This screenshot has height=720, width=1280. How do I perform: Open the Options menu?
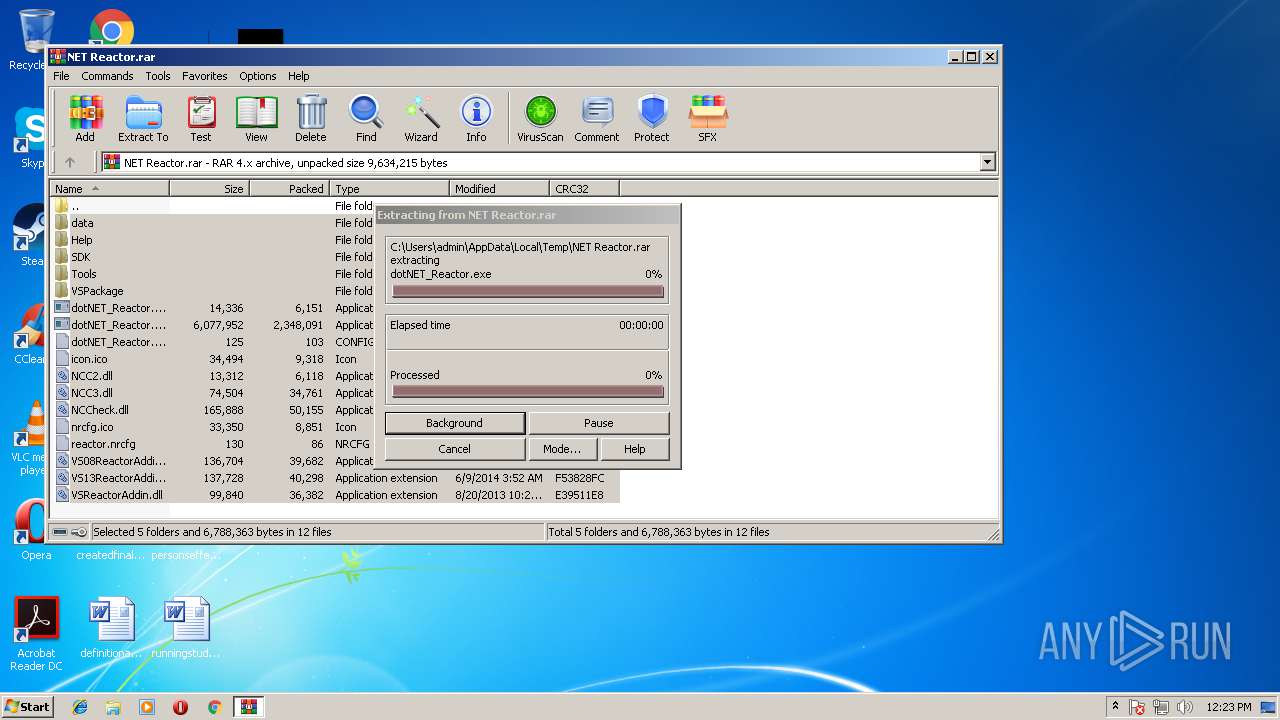coord(257,76)
